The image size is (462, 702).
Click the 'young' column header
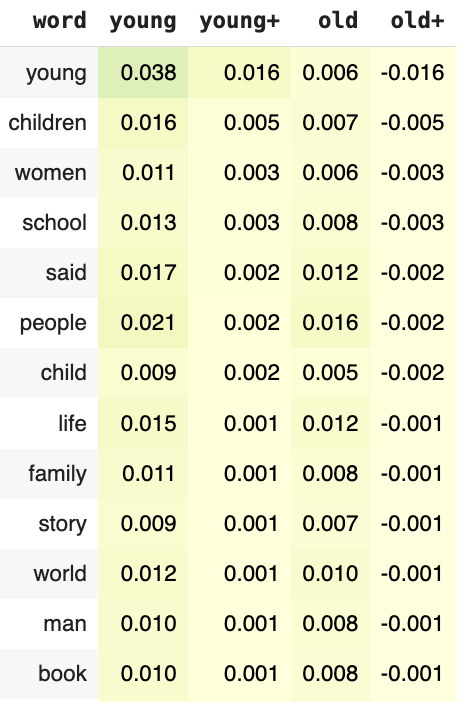[143, 22]
